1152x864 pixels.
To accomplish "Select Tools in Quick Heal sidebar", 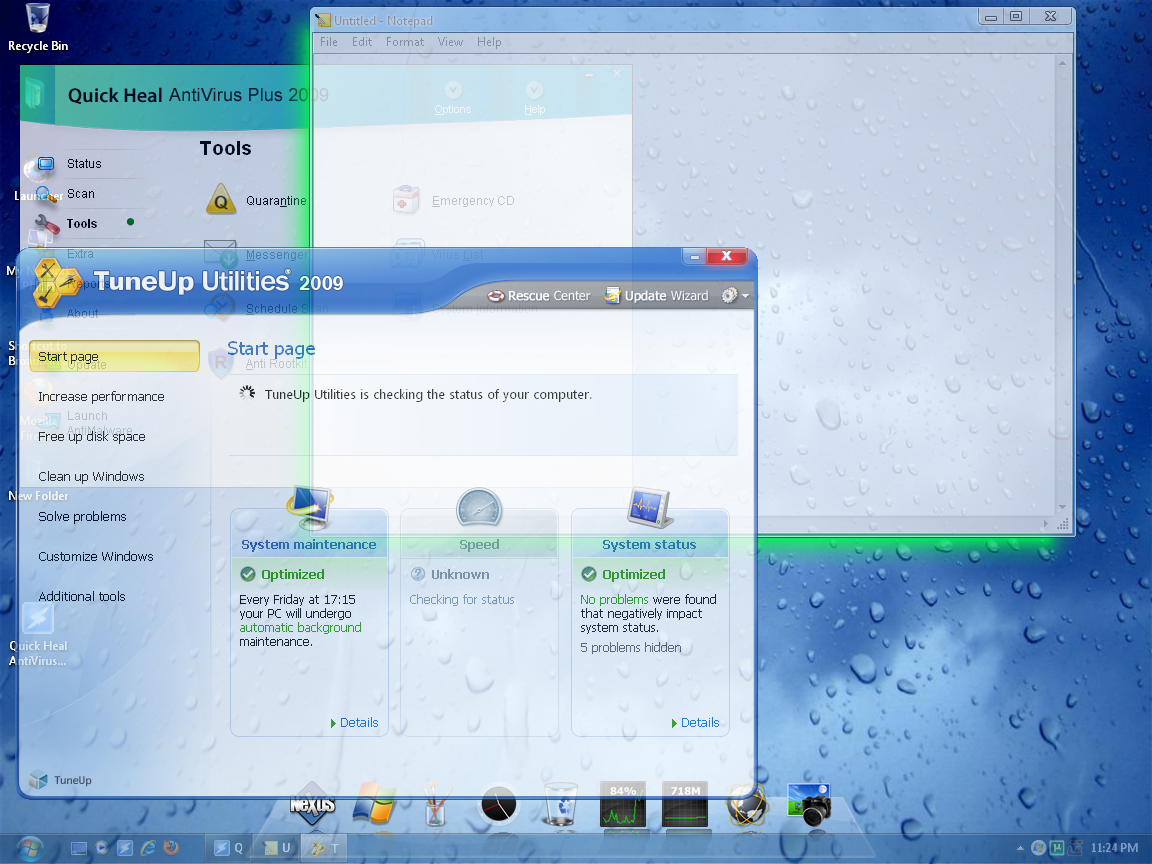I will 82,223.
